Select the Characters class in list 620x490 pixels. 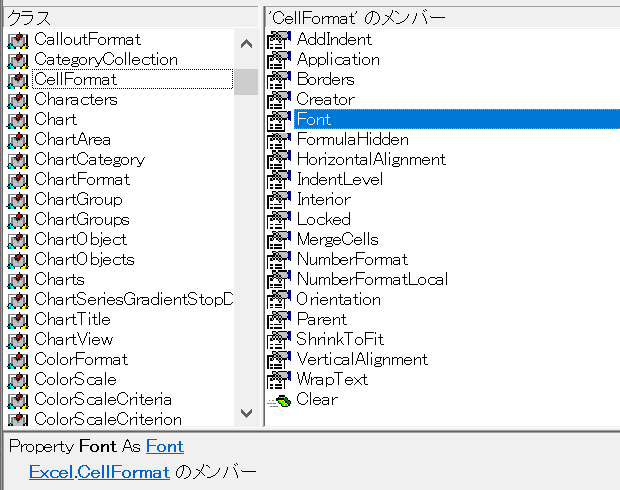[x=76, y=99]
